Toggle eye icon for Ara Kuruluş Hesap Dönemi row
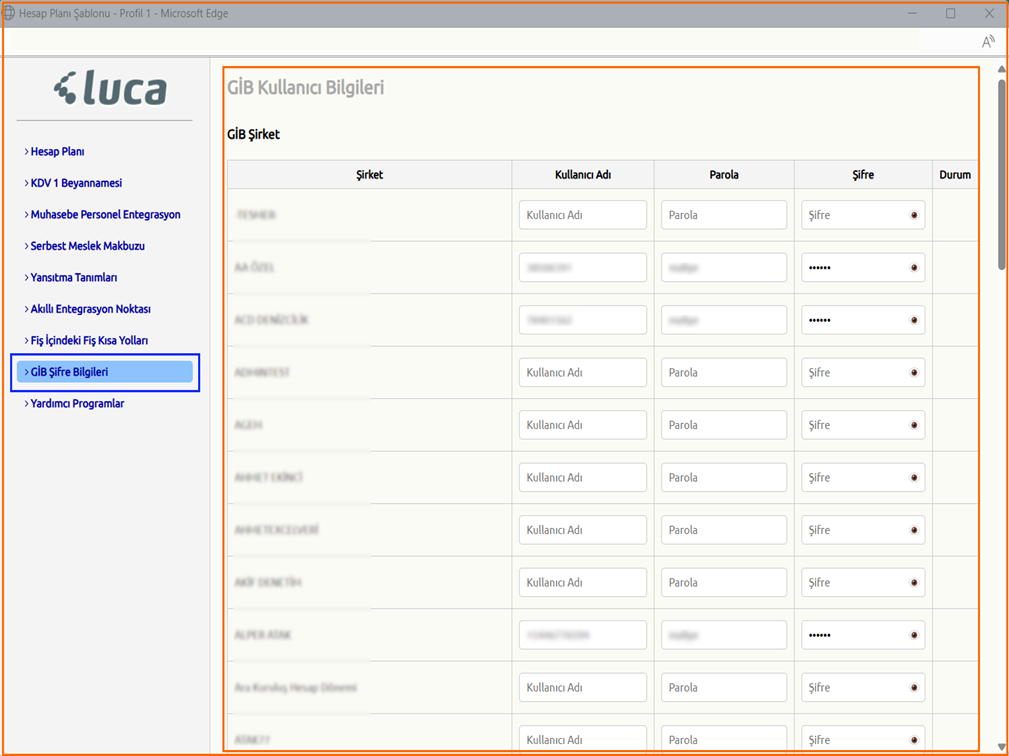The height and width of the screenshot is (756, 1009). point(914,688)
